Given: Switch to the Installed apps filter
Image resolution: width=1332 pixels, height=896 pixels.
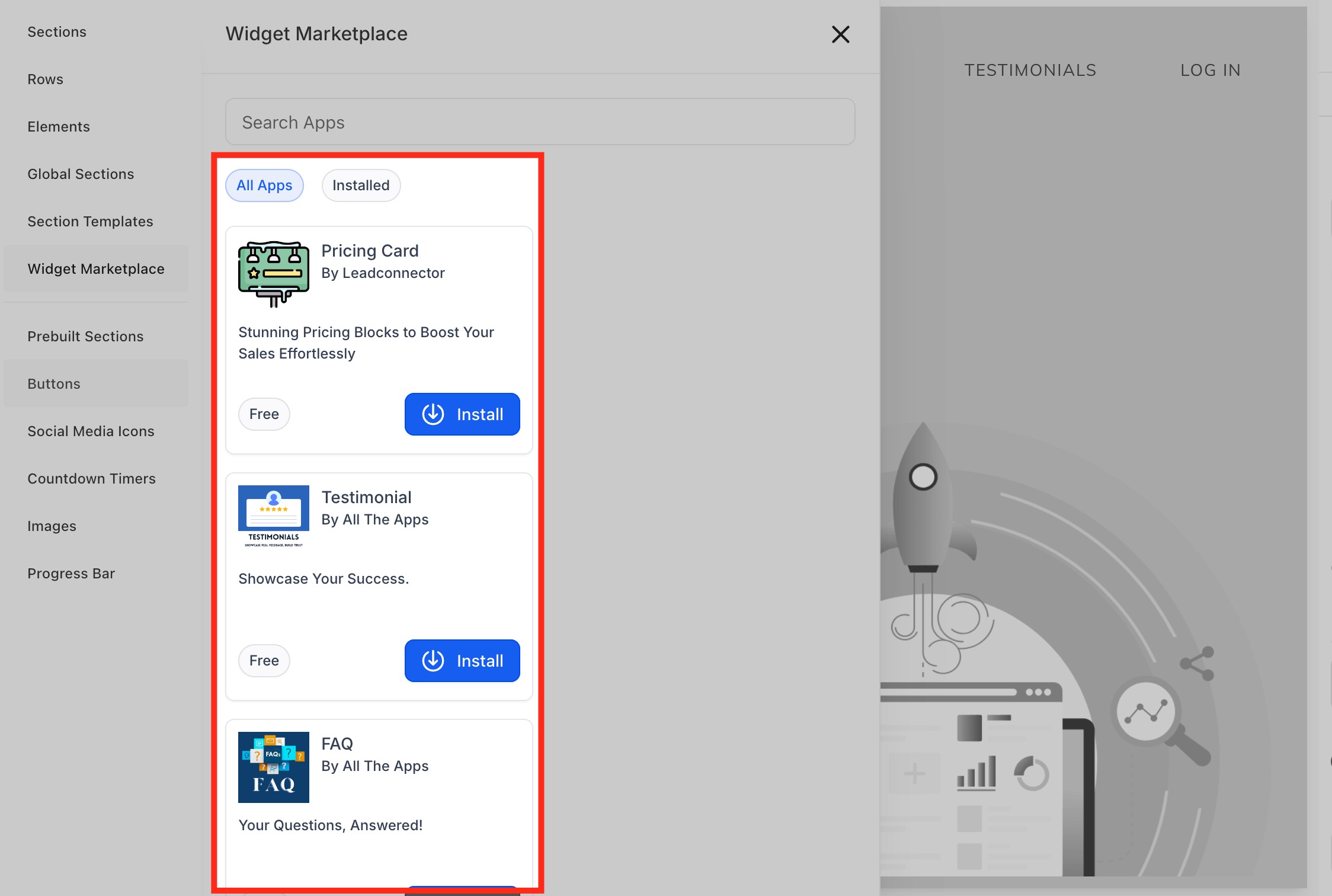Looking at the screenshot, I should pyautogui.click(x=361, y=185).
